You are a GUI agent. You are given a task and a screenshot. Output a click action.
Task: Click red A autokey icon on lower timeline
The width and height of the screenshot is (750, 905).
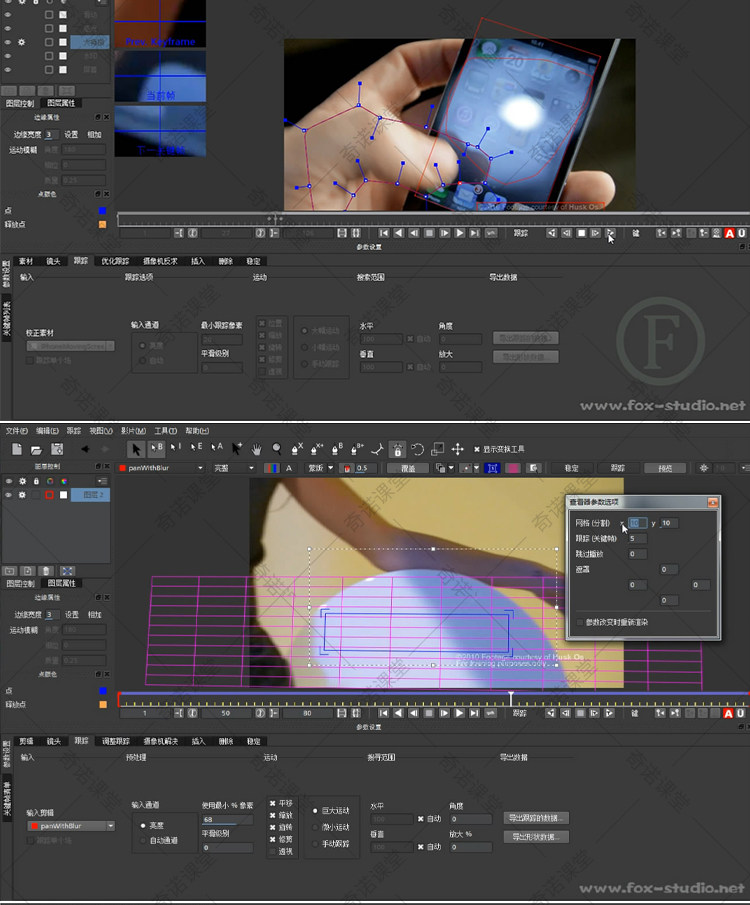coord(728,714)
